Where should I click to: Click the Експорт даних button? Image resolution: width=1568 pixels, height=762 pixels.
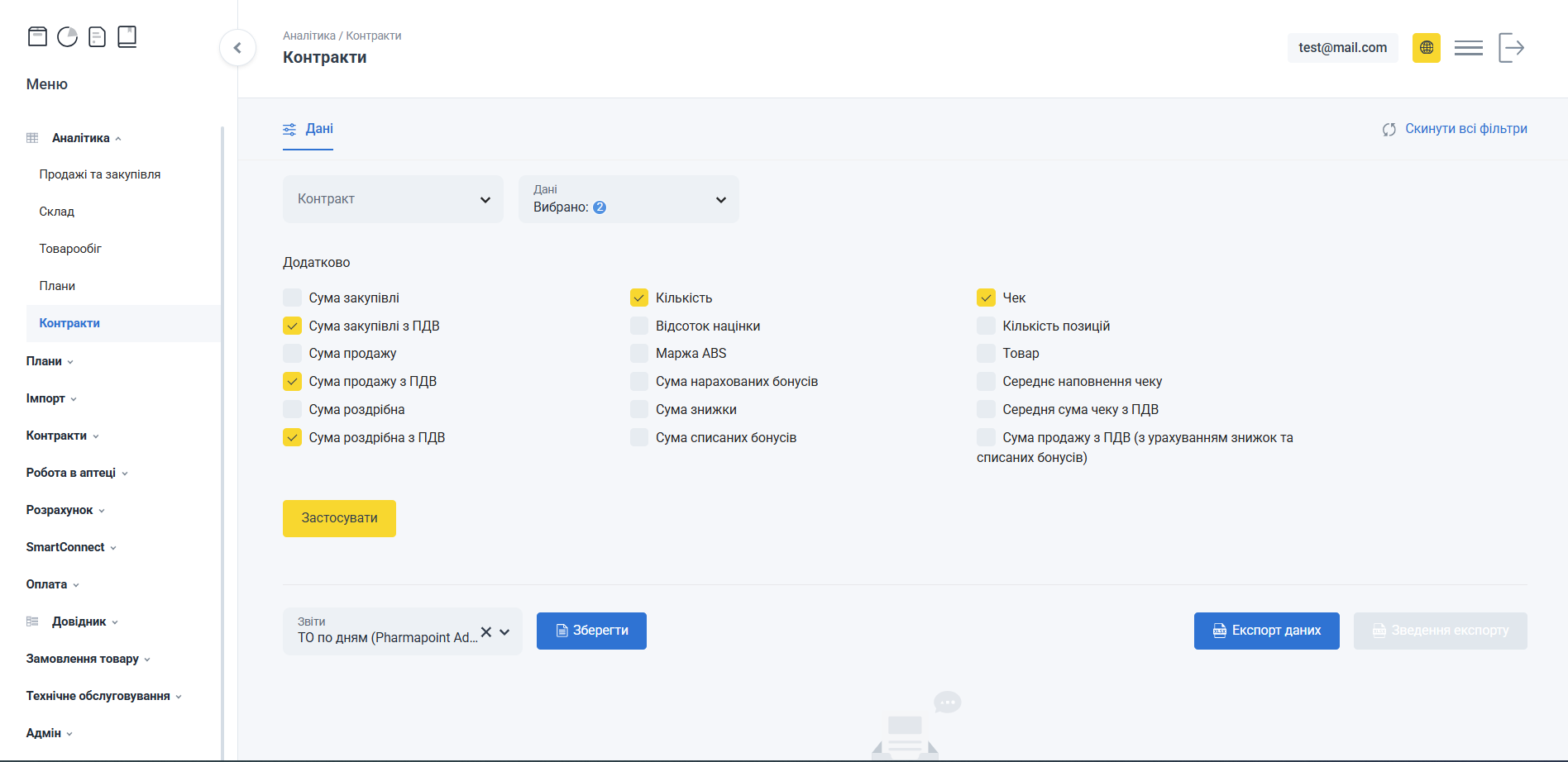tap(1266, 631)
